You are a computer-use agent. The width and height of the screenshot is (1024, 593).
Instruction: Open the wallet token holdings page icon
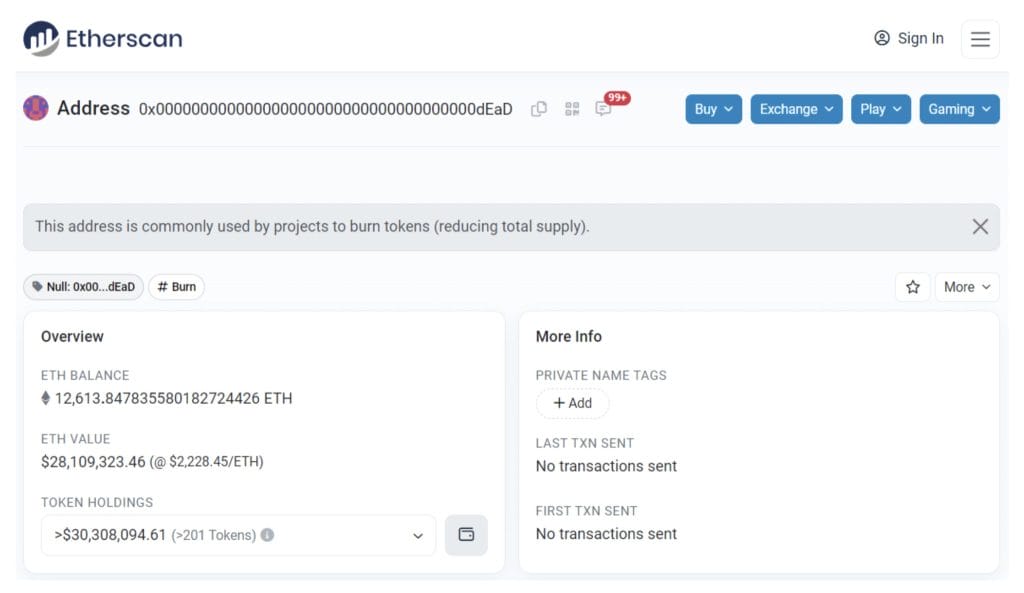pos(466,535)
